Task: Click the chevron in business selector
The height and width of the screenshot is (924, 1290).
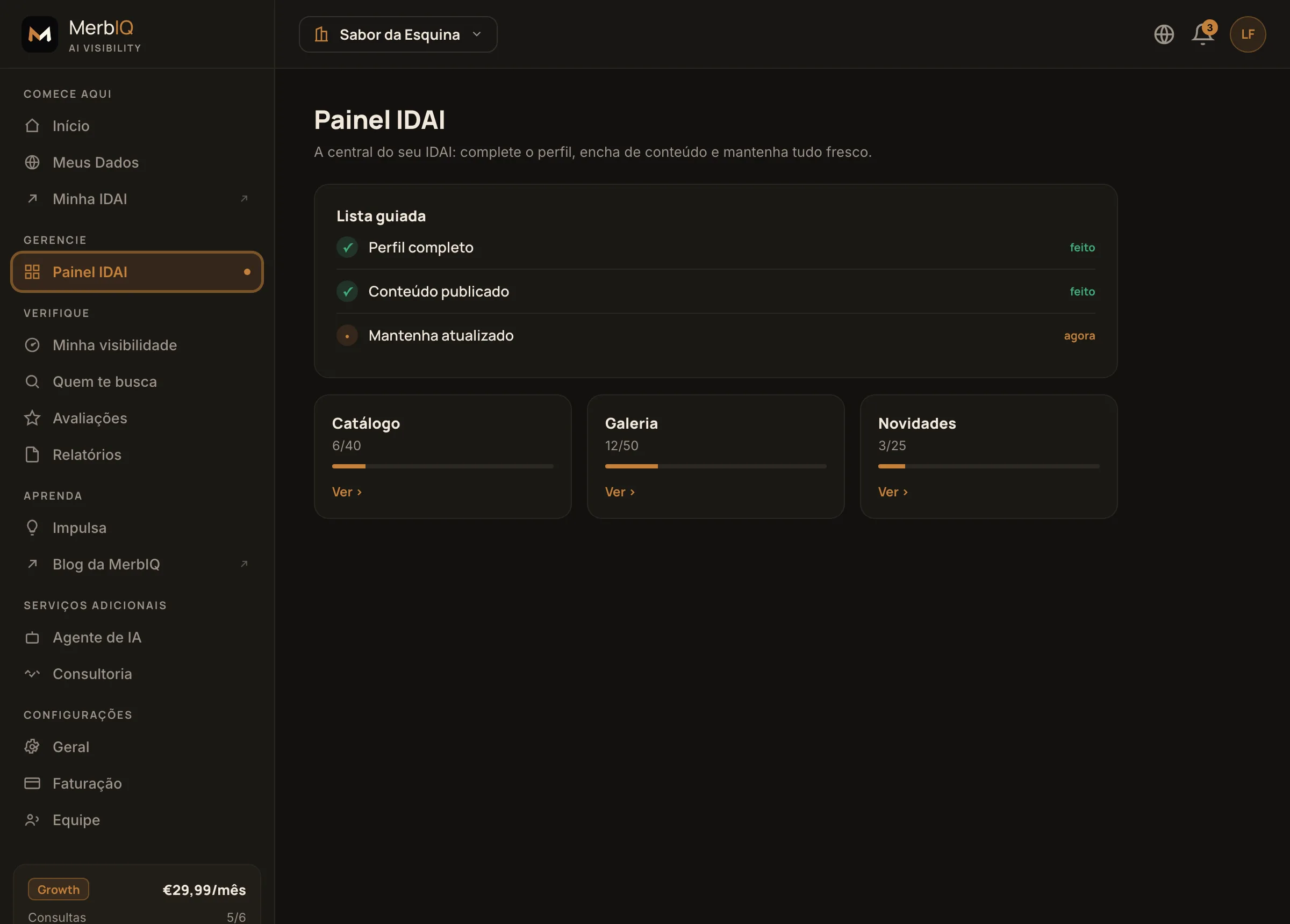Action: pos(477,34)
